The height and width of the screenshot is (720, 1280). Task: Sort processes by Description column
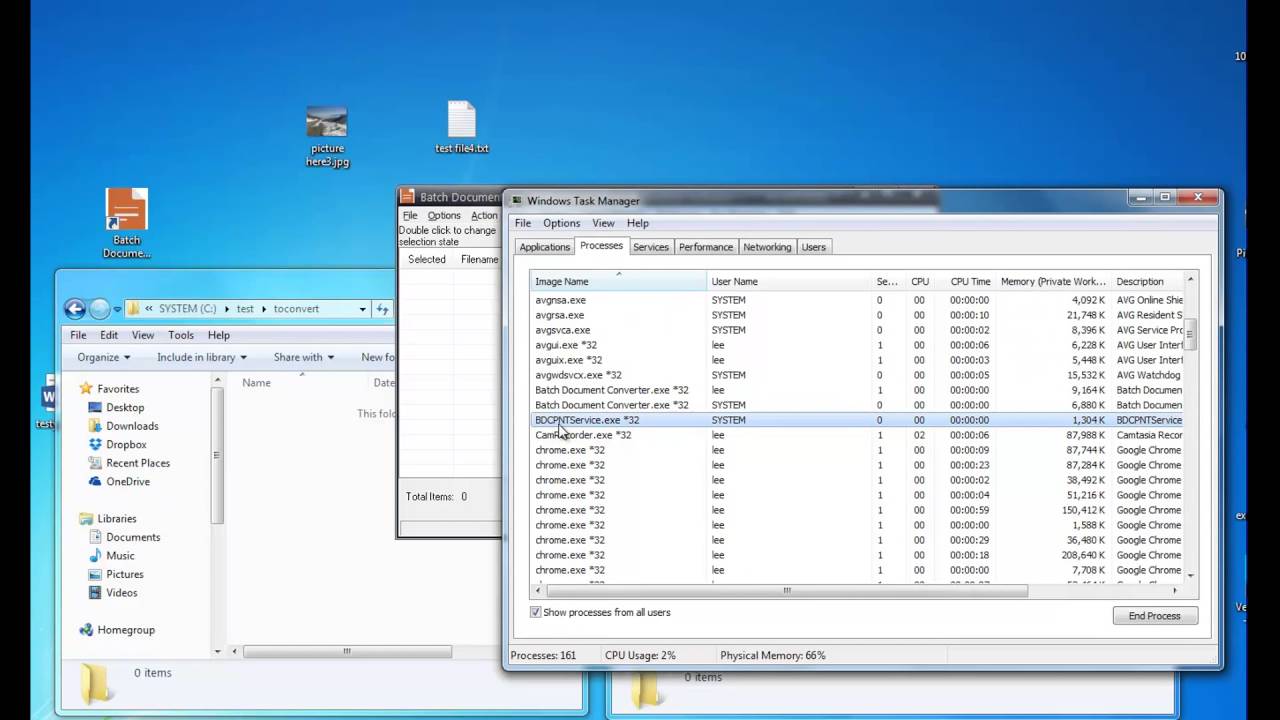point(1147,281)
